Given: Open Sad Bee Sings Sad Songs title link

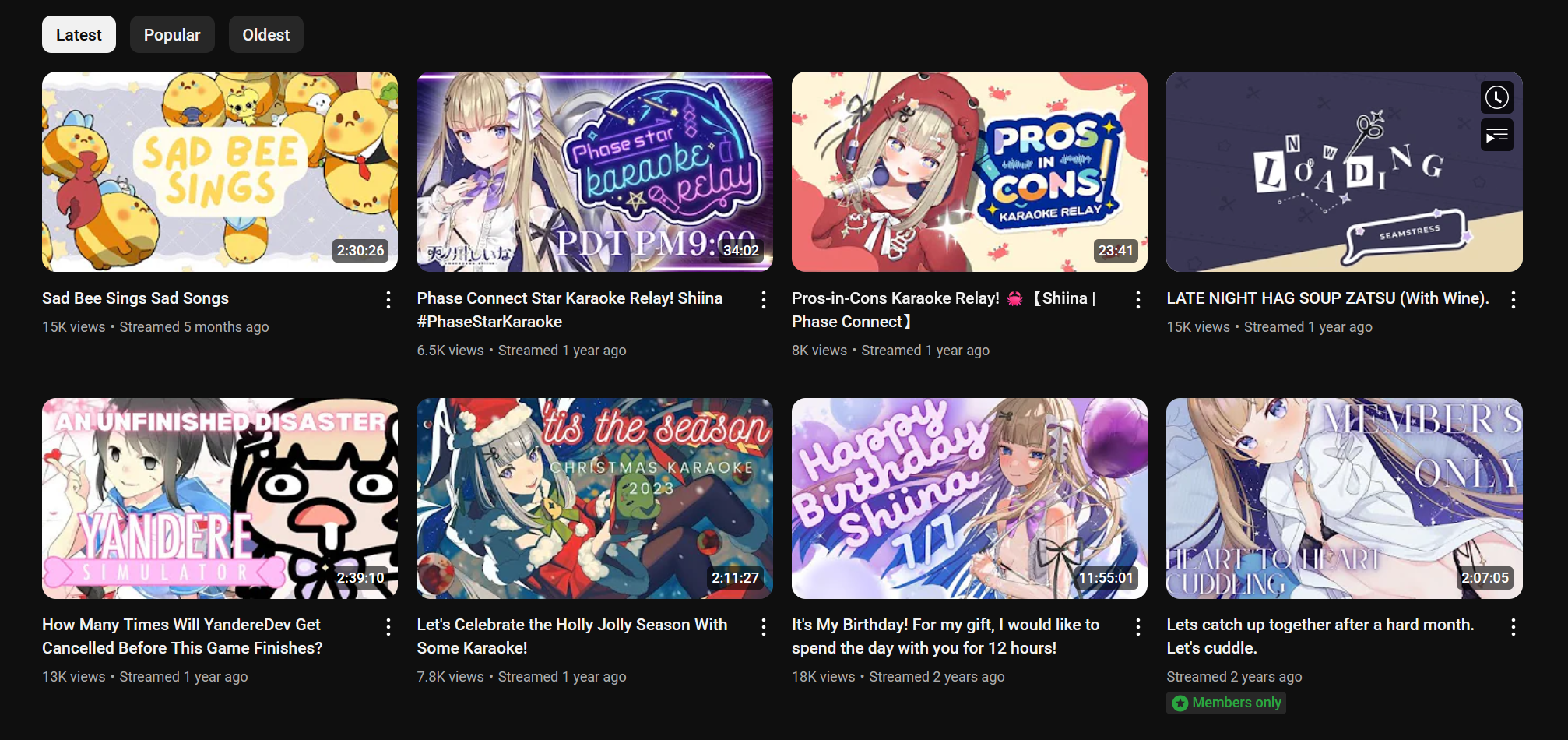Looking at the screenshot, I should (135, 298).
